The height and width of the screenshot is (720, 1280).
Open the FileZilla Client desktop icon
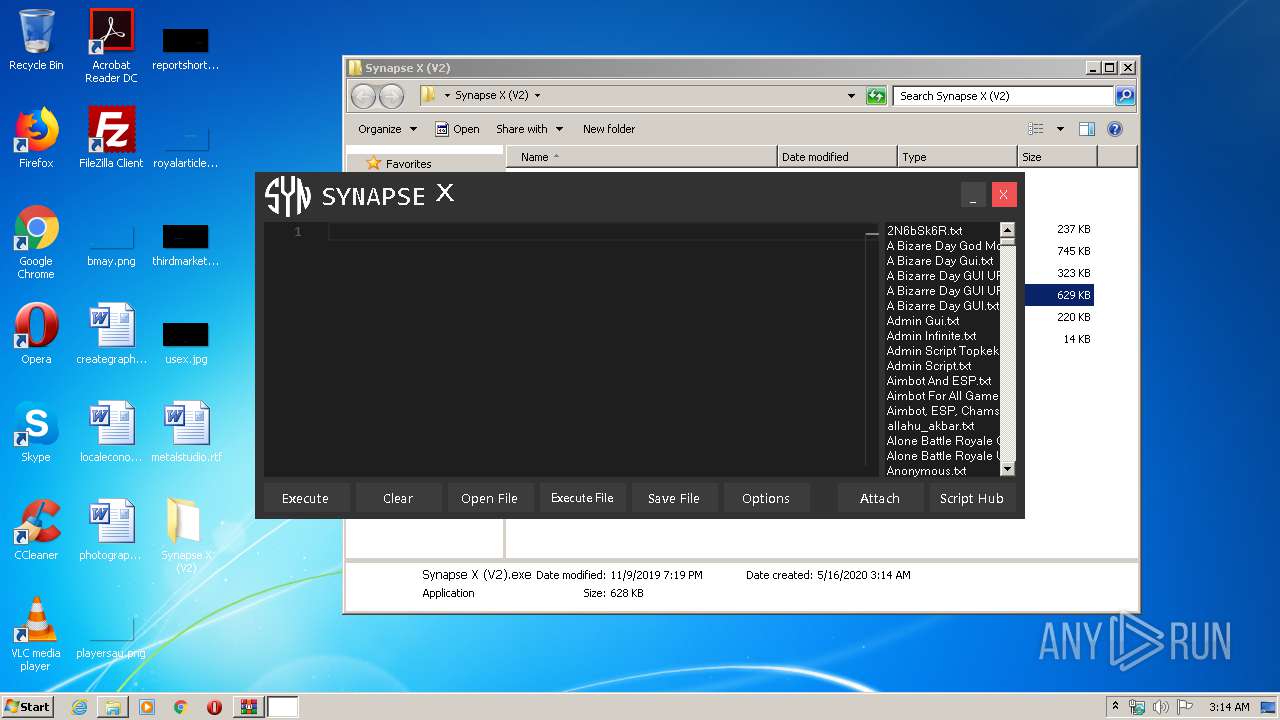point(111,137)
